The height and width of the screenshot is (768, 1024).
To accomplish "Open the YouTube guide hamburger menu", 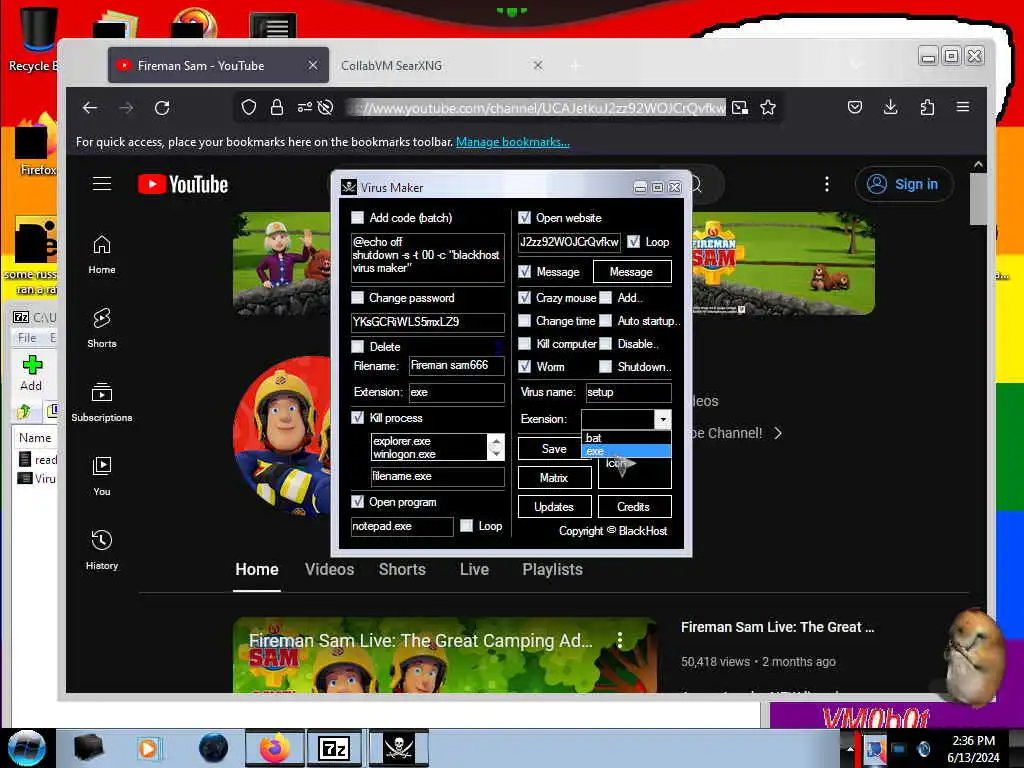I will (102, 184).
